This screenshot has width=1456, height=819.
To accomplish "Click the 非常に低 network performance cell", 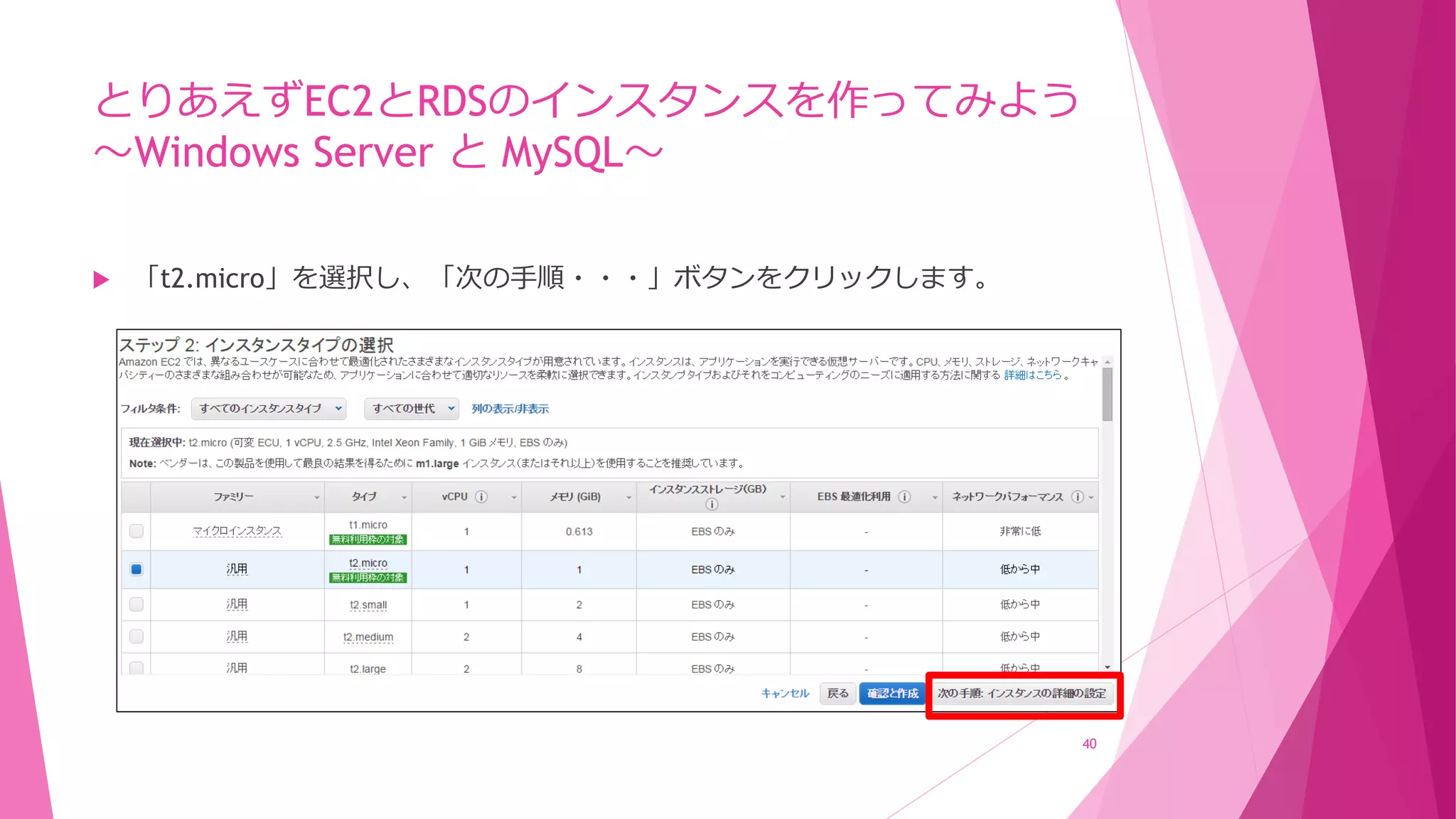I will (x=1020, y=531).
